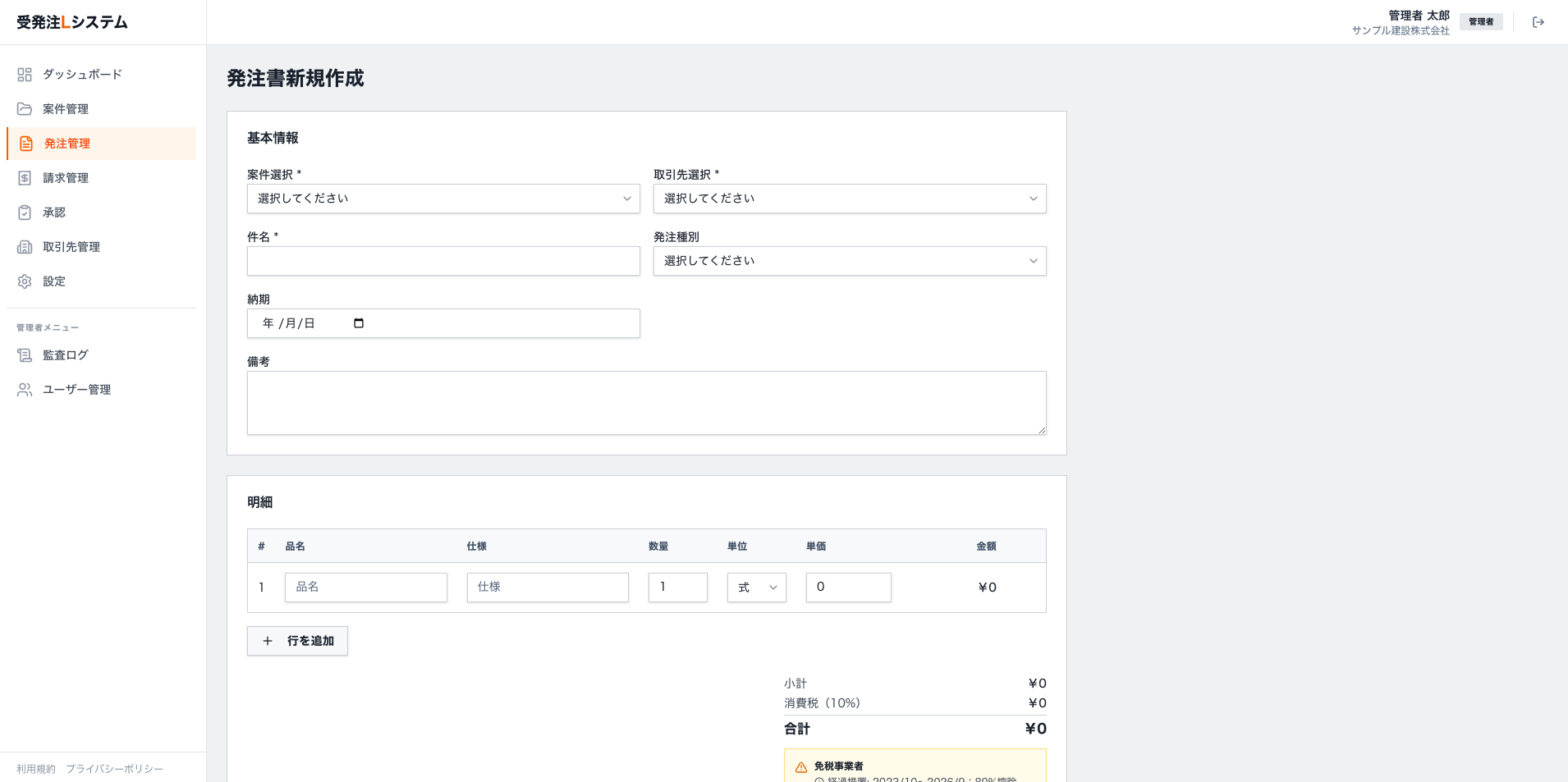
Task: Go to 案件管理 menu item
Action: [x=101, y=109]
